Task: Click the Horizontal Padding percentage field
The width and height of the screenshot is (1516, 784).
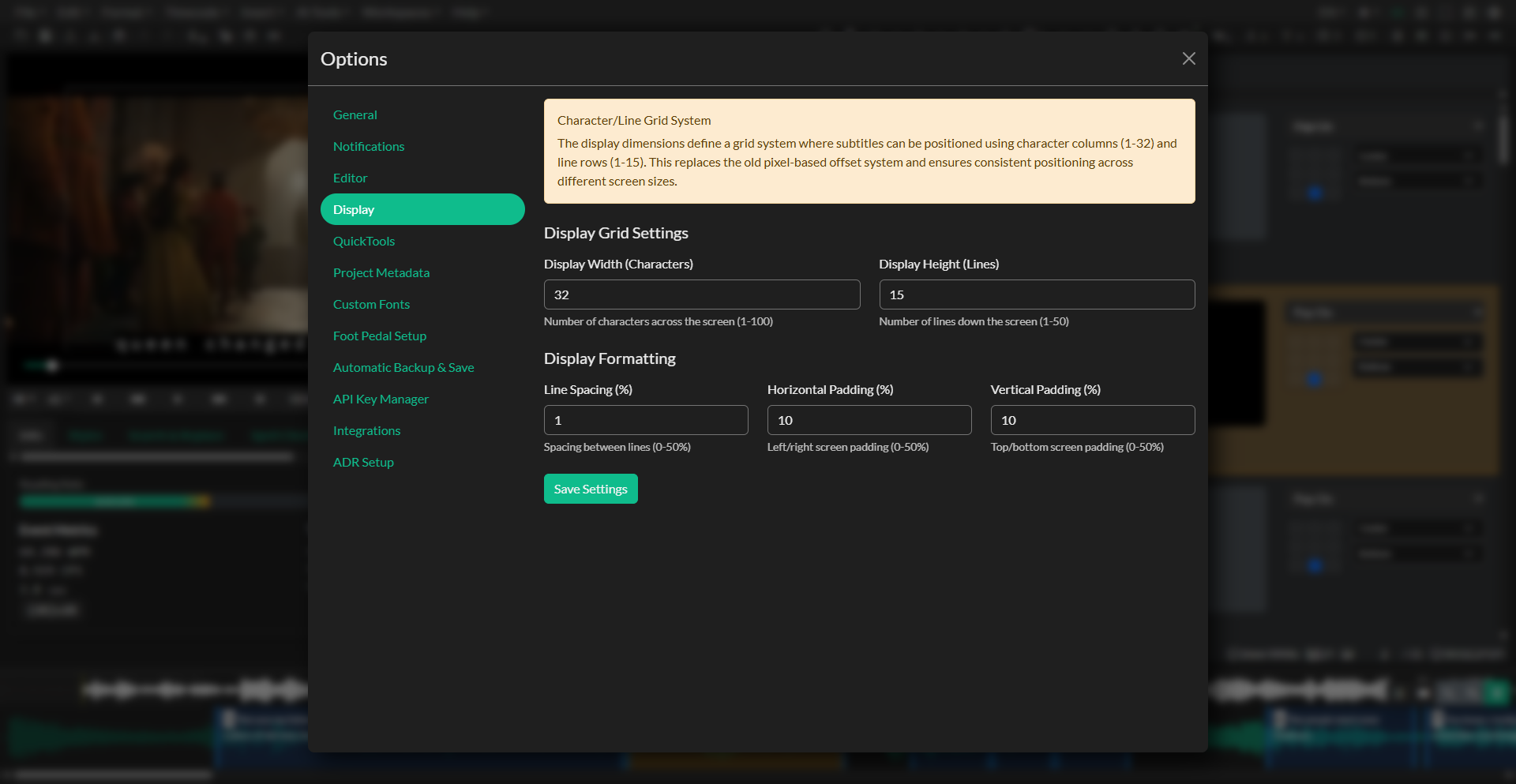Action: coord(869,419)
